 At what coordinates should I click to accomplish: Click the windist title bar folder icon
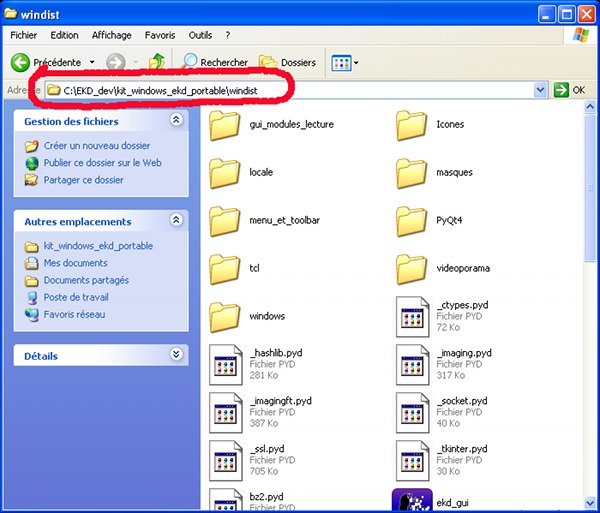(x=10, y=14)
